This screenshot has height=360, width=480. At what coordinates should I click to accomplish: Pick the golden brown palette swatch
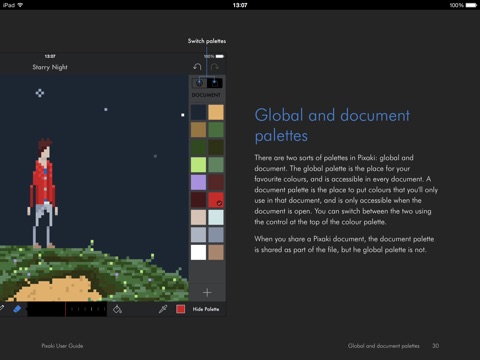pos(198,130)
